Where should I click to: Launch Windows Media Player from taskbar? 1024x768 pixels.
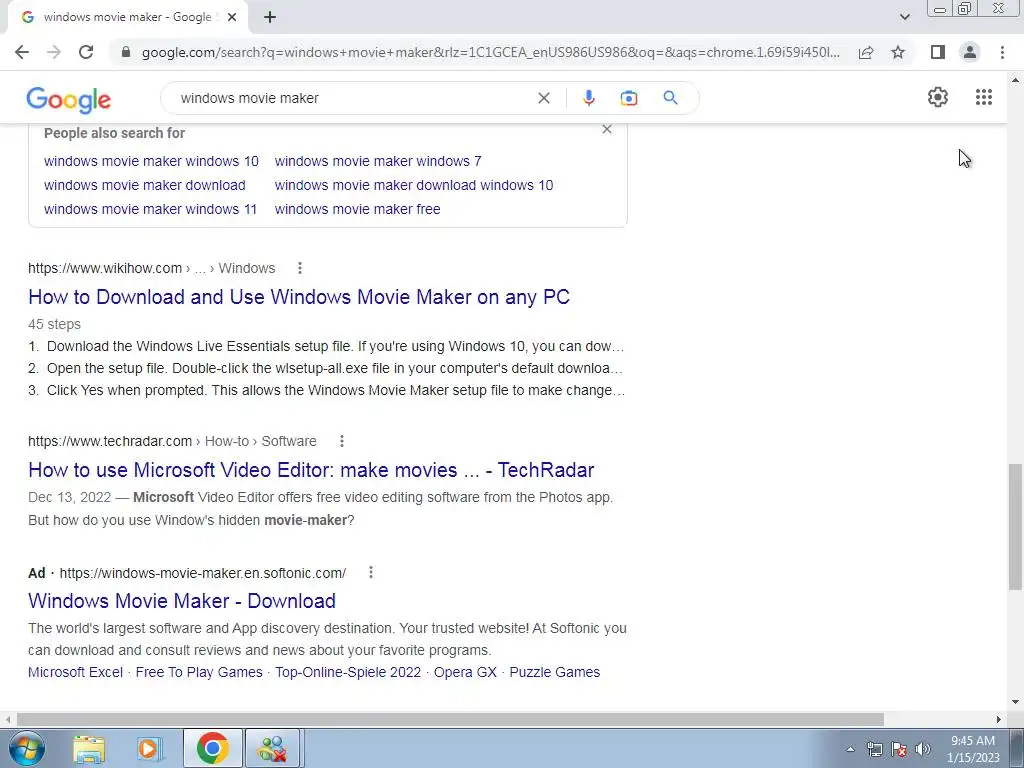[149, 748]
